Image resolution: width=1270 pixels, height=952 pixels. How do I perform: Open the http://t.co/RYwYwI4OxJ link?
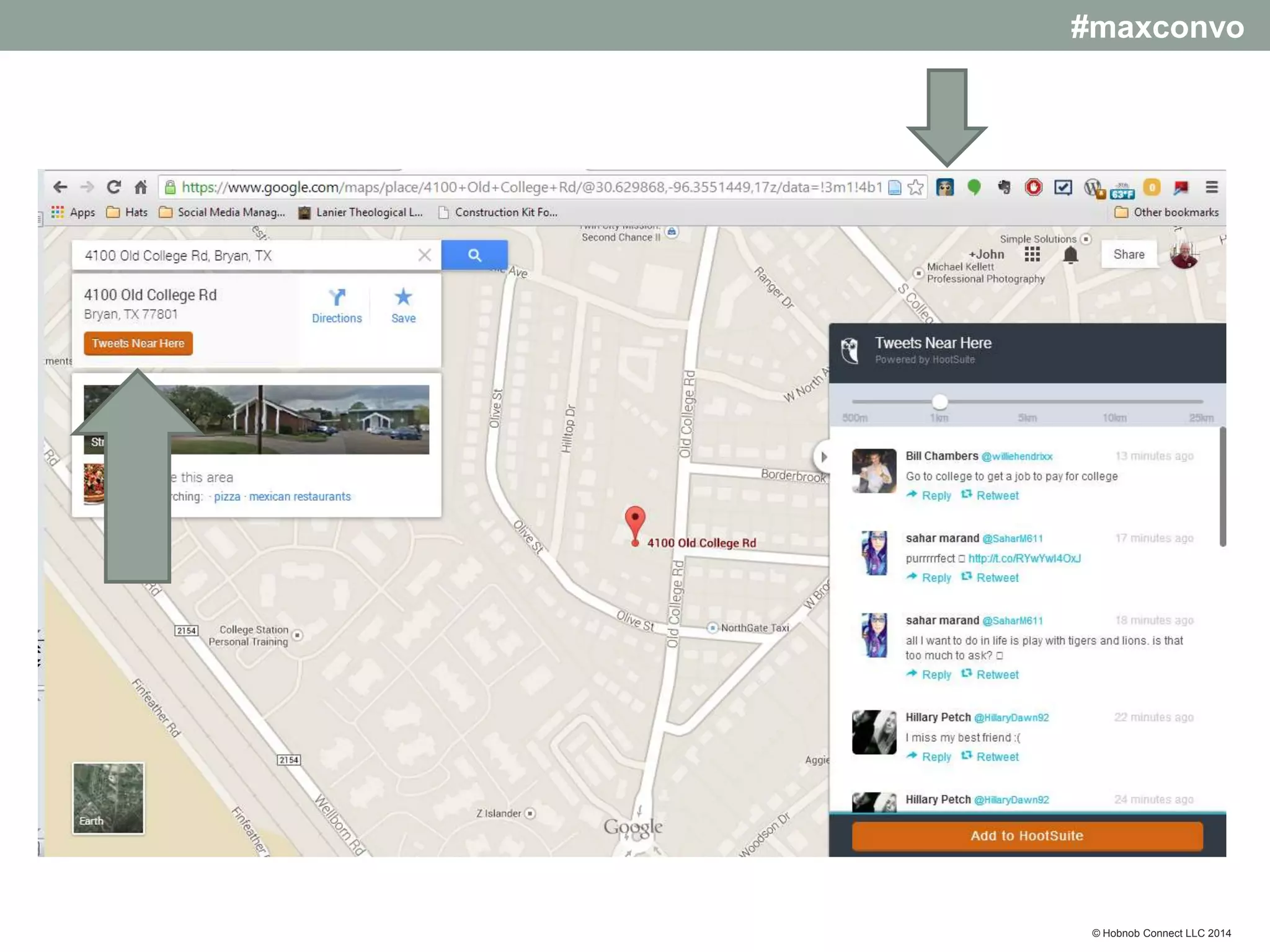1024,558
